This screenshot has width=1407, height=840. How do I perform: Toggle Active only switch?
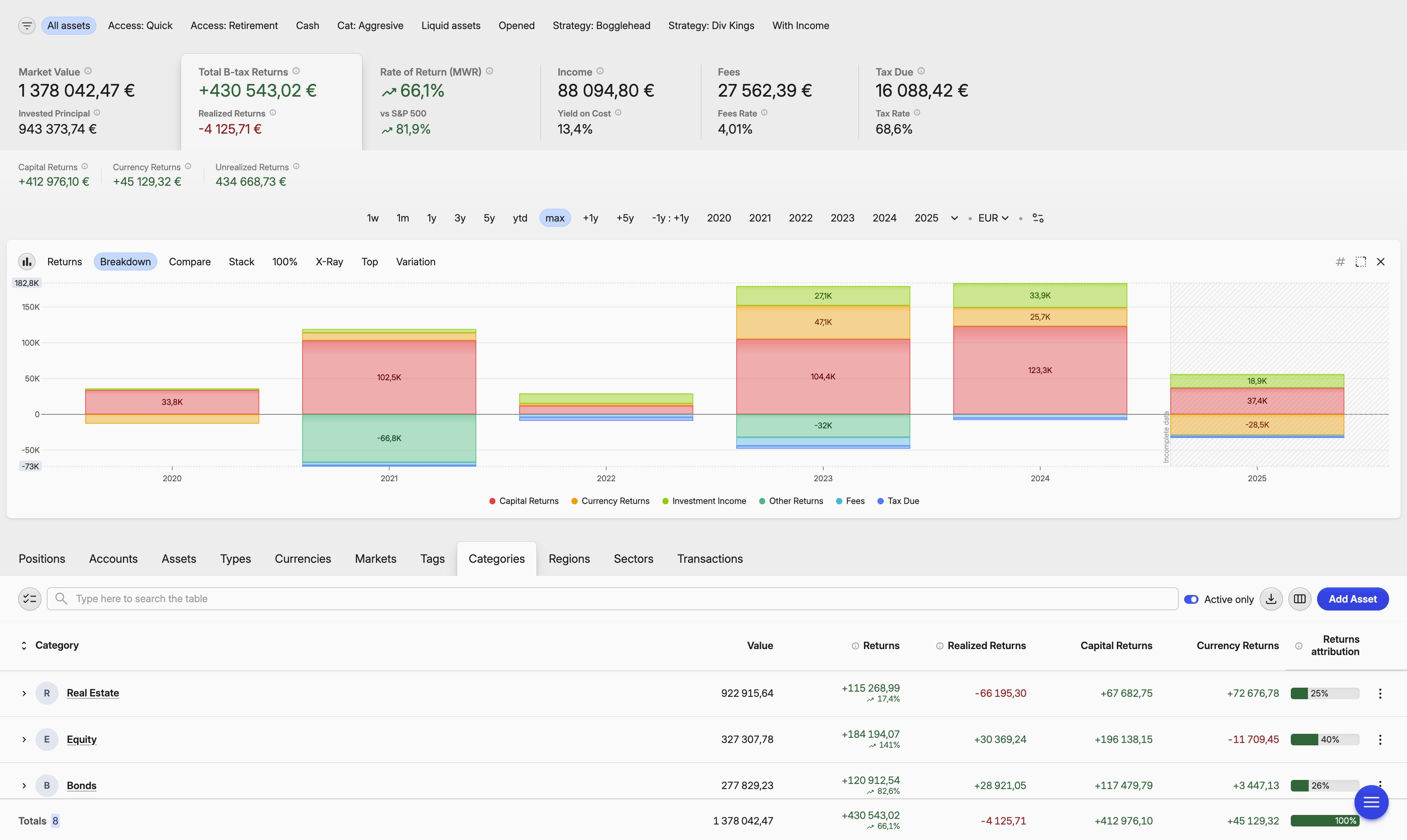(x=1191, y=599)
